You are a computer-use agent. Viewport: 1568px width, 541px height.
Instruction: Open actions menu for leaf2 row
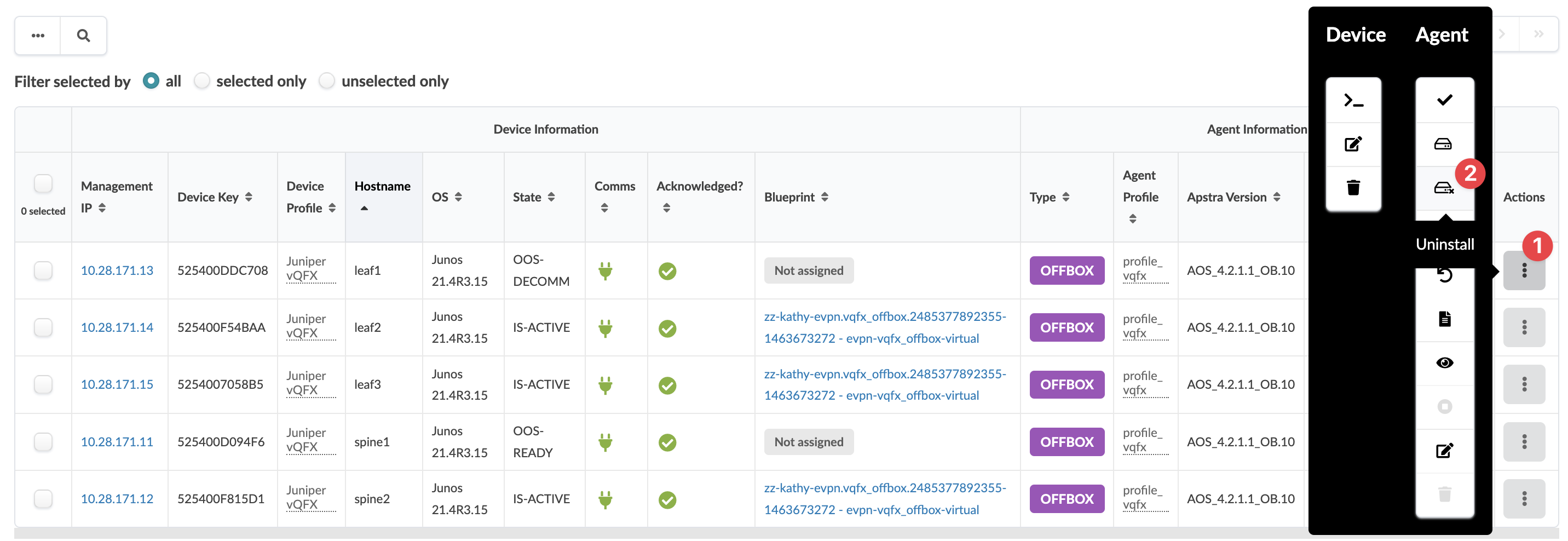[x=1523, y=327]
